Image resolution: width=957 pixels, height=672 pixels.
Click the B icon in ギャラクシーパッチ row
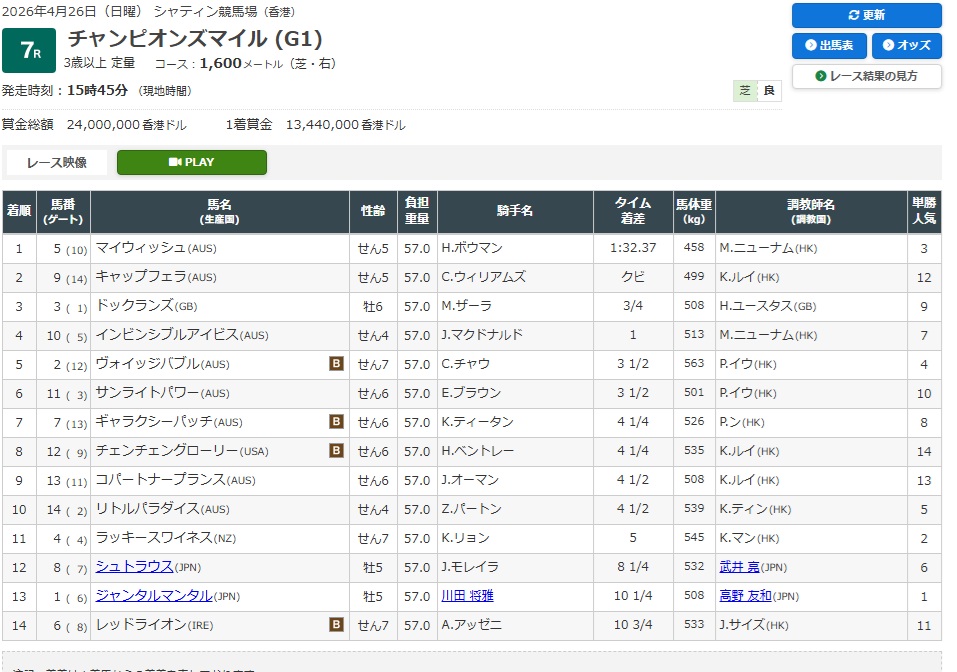click(x=337, y=422)
